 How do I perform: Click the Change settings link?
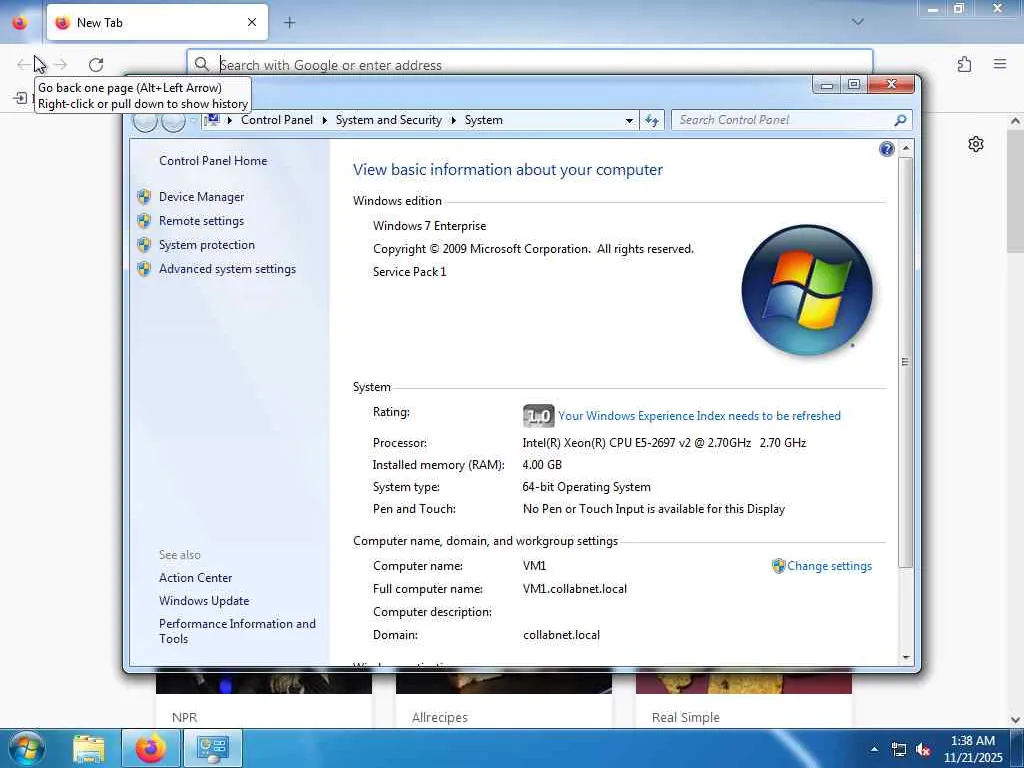[x=829, y=566]
